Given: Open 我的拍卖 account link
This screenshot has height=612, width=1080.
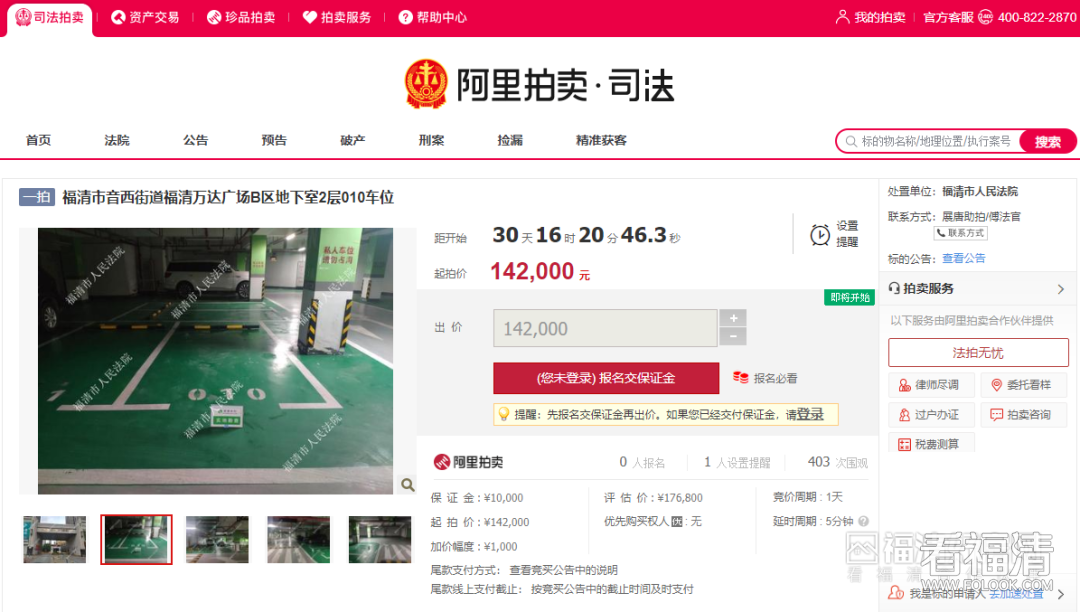Looking at the screenshot, I should [871, 17].
